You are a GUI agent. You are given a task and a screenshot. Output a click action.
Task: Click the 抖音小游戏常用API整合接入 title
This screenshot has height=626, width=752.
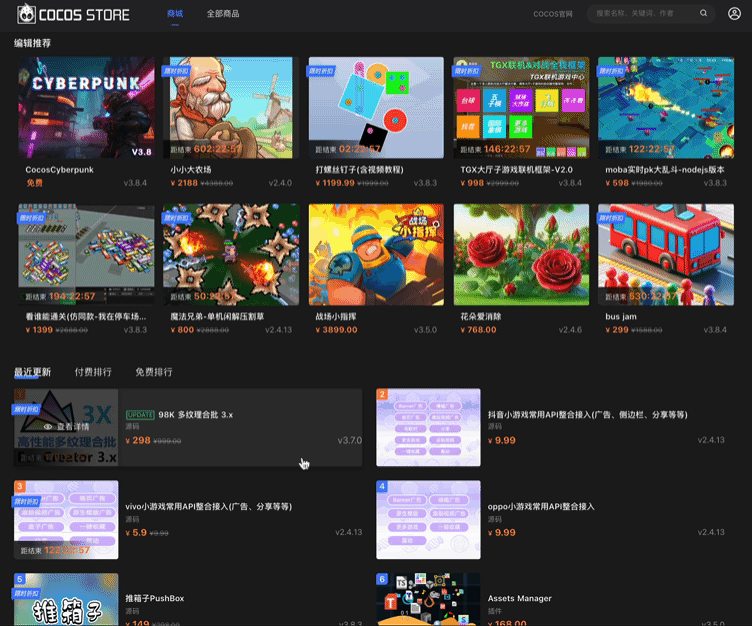coord(588,415)
